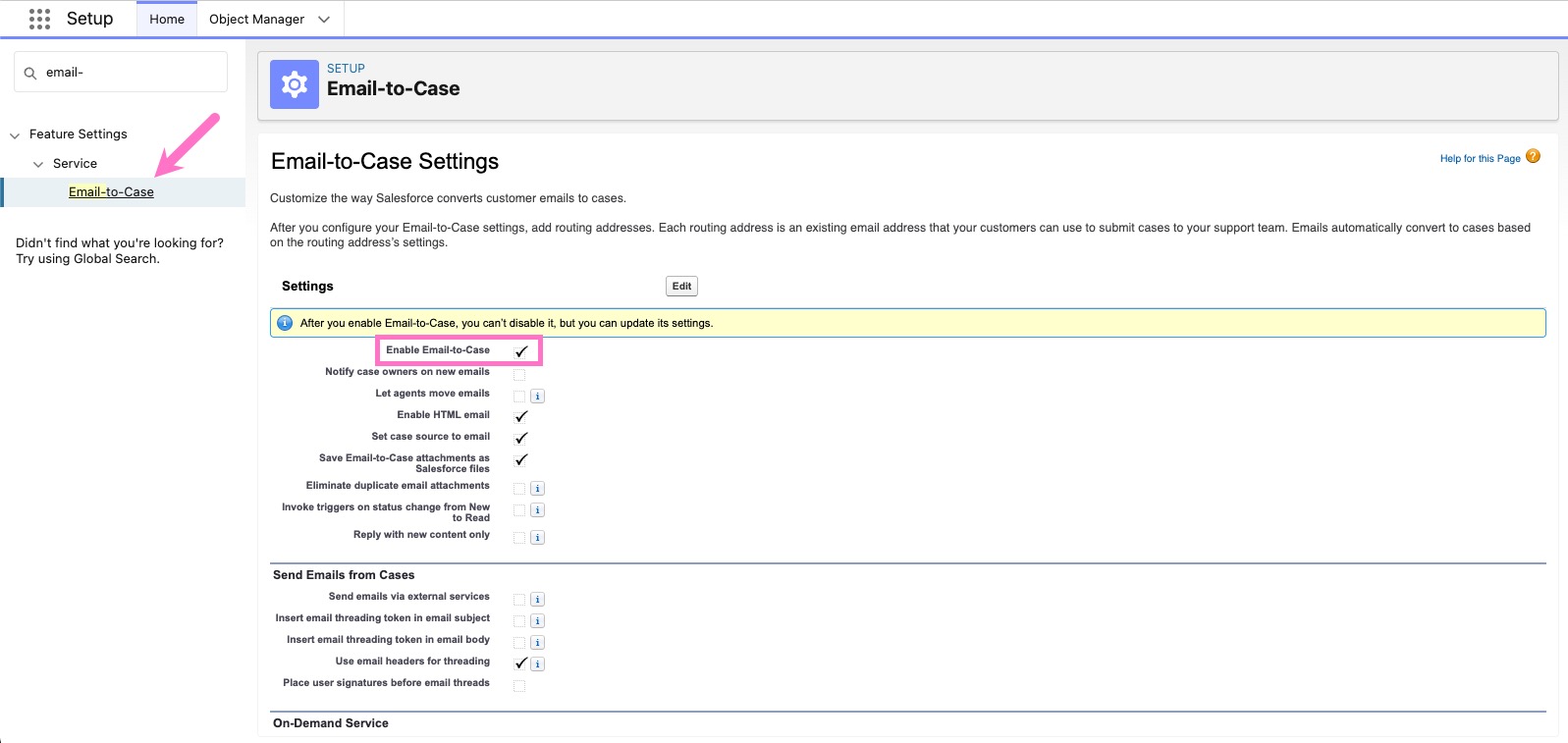1568x743 pixels.
Task: Toggle Eliminate duplicate email attachments checkbox
Action: tap(519, 488)
